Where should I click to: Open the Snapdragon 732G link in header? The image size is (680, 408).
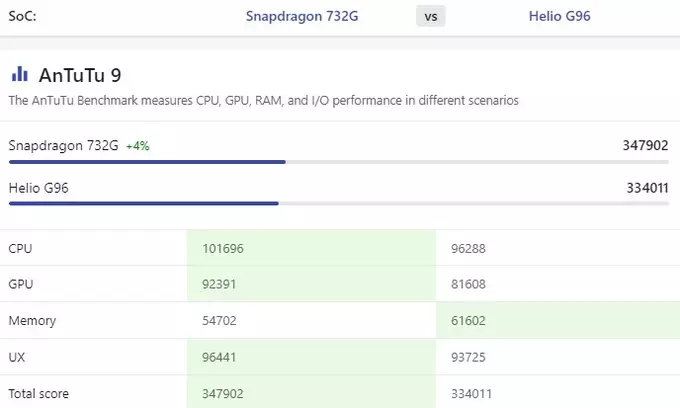[x=302, y=16]
